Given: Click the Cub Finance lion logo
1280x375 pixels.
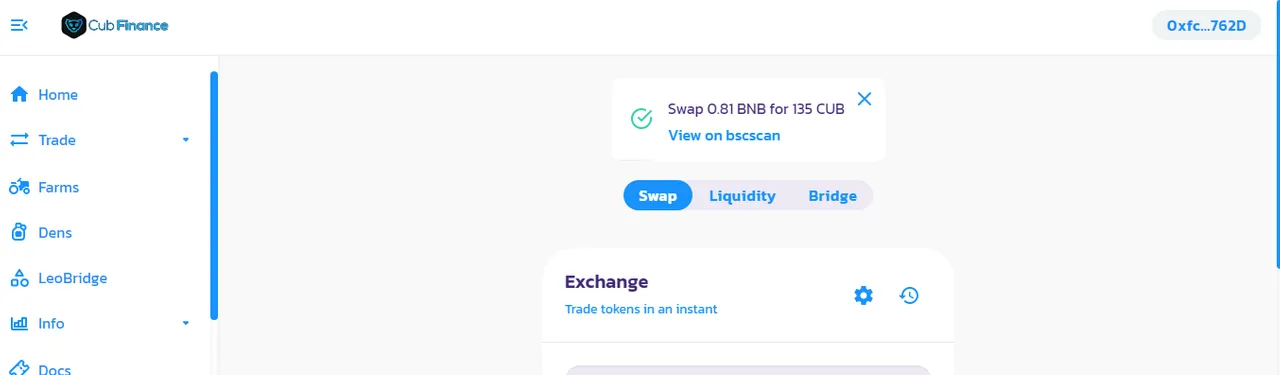Looking at the screenshot, I should pos(73,26).
